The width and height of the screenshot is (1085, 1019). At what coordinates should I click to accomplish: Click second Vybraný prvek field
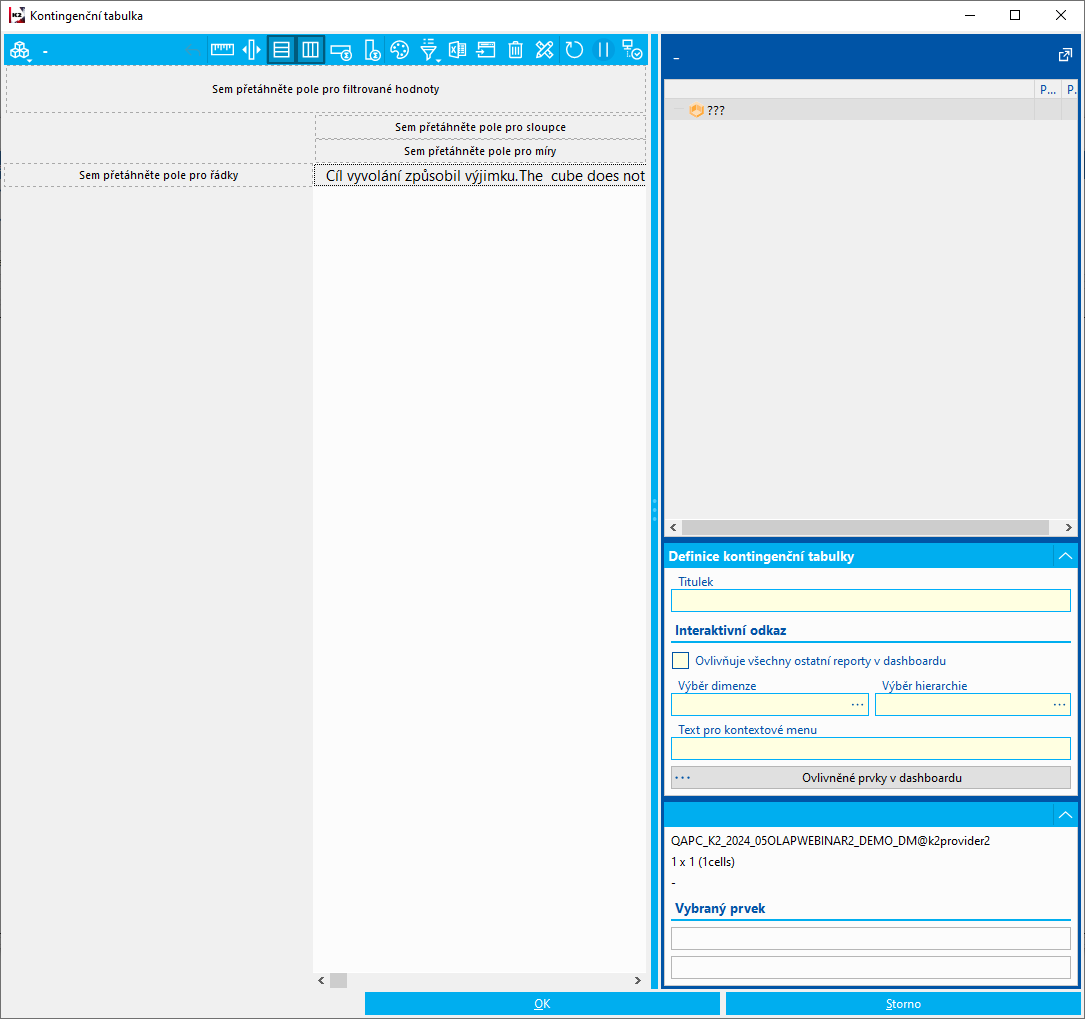(870, 967)
